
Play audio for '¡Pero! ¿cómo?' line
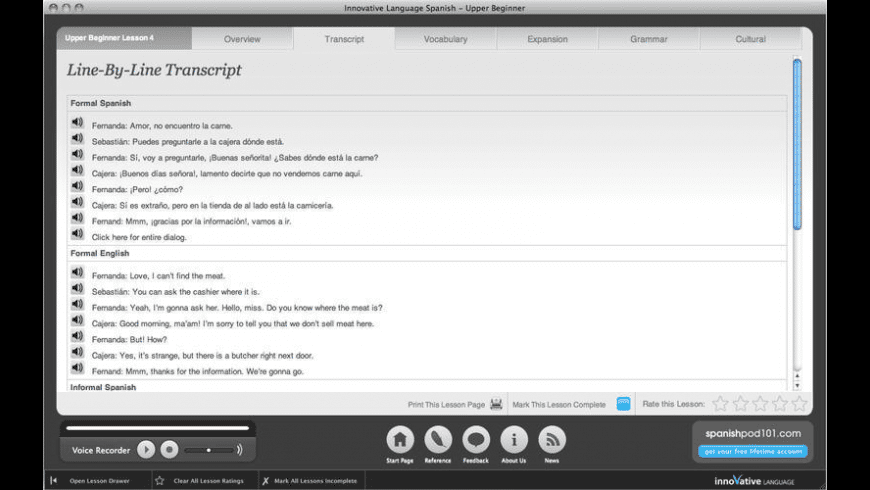click(77, 186)
